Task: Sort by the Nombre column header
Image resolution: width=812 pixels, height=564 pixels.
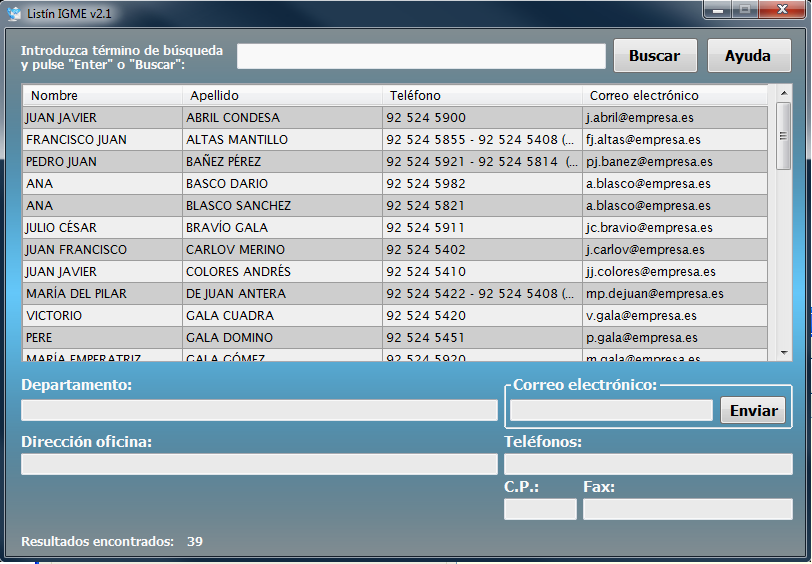Action: pyautogui.click(x=100, y=96)
